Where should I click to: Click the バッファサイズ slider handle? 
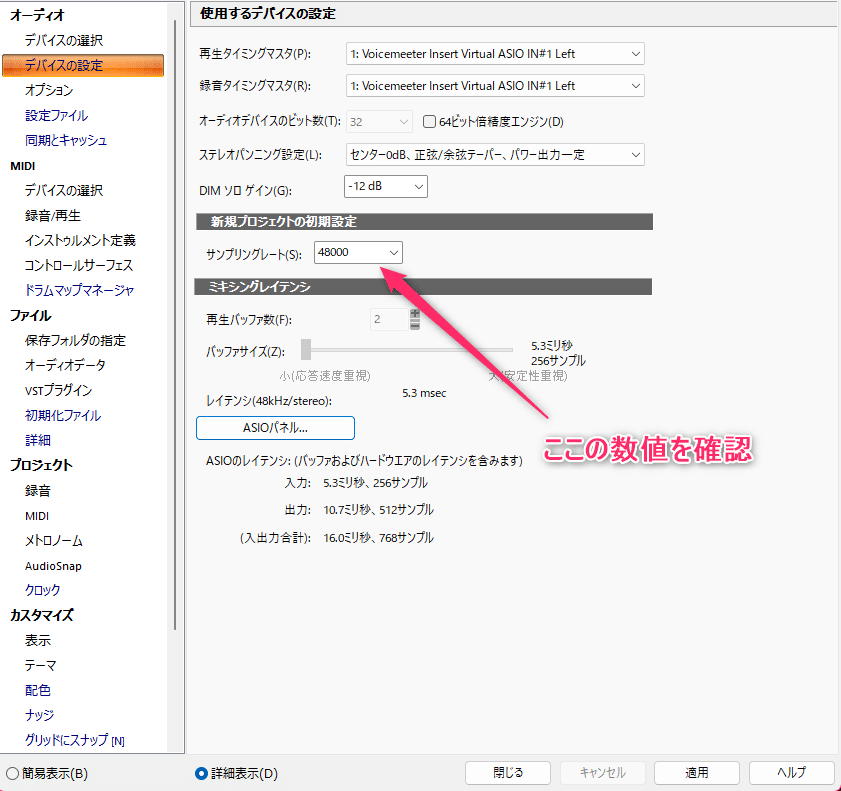click(306, 349)
